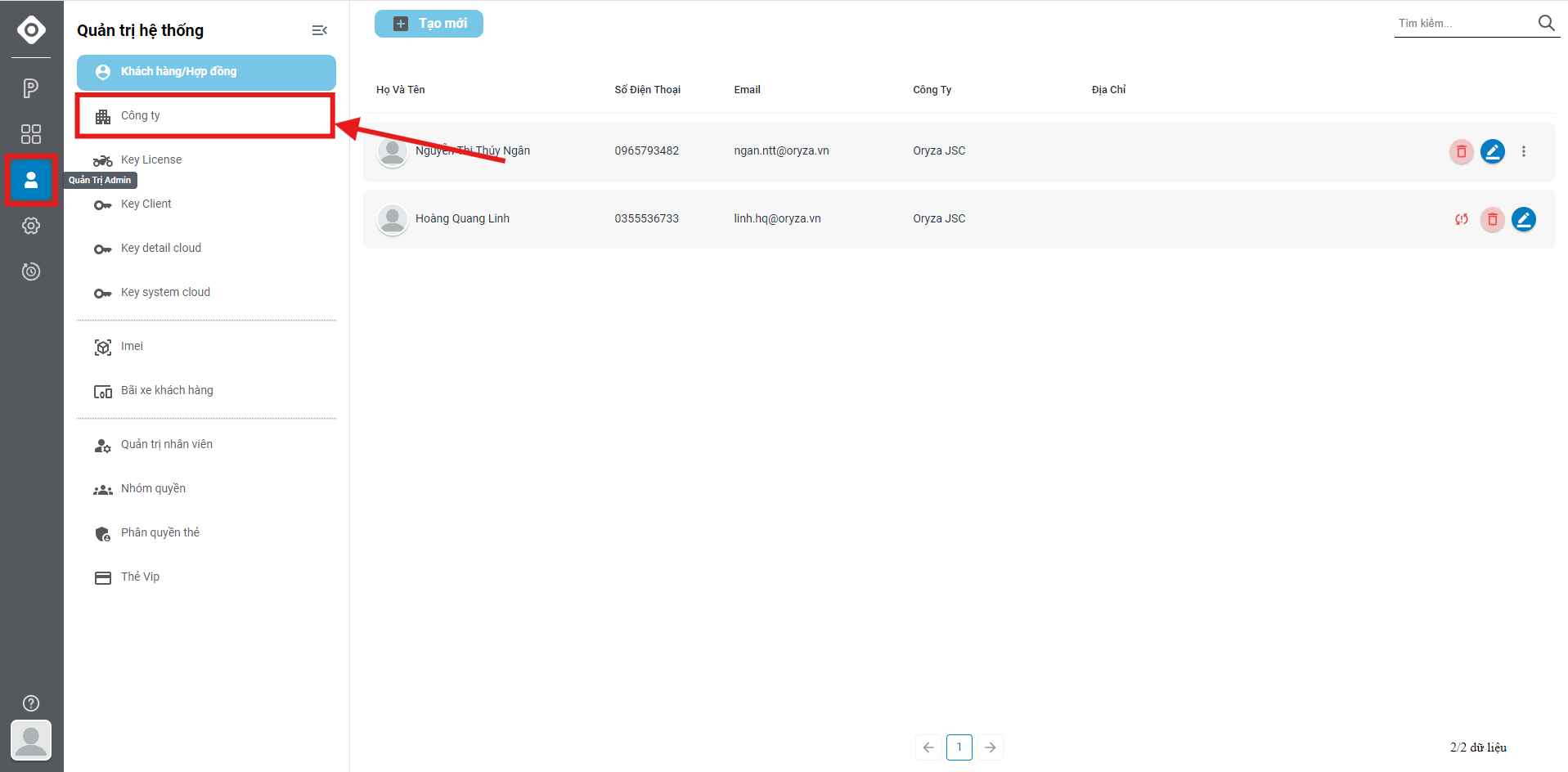The height and width of the screenshot is (772, 1568).
Task: Open the Nhóm quyền menu item
Action: coord(206,489)
